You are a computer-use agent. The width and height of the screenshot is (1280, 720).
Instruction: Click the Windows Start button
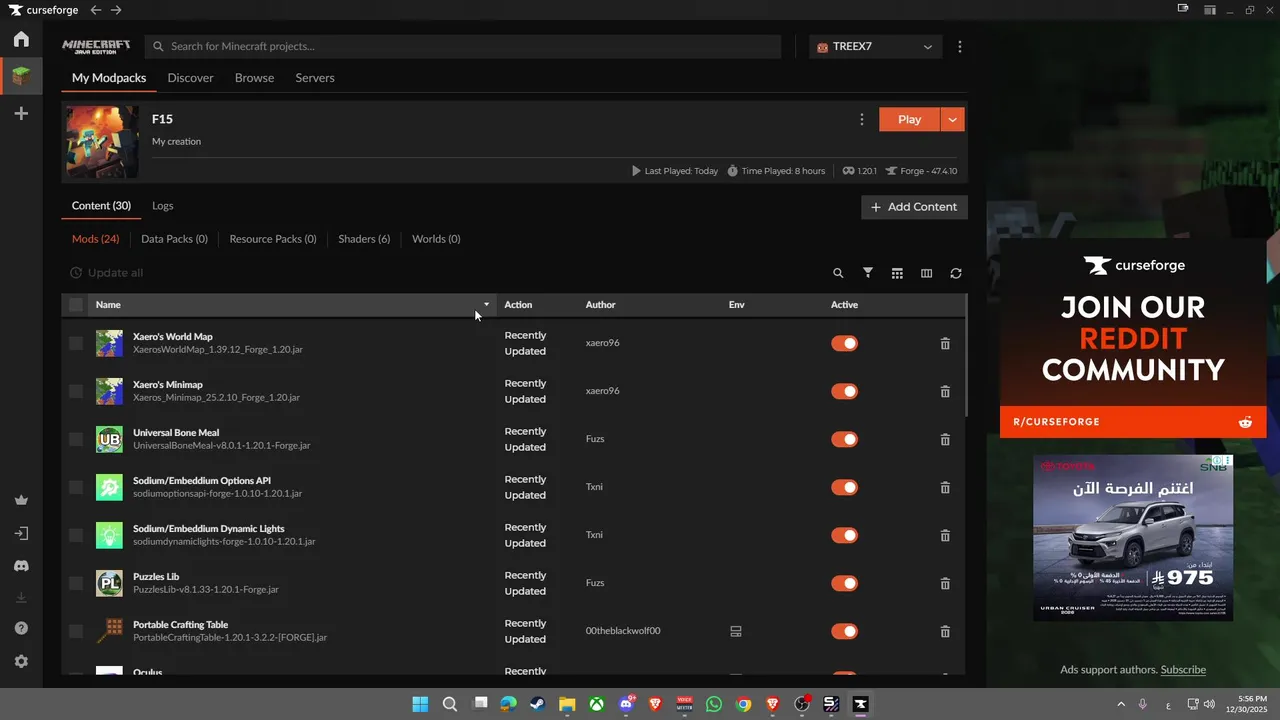420,704
